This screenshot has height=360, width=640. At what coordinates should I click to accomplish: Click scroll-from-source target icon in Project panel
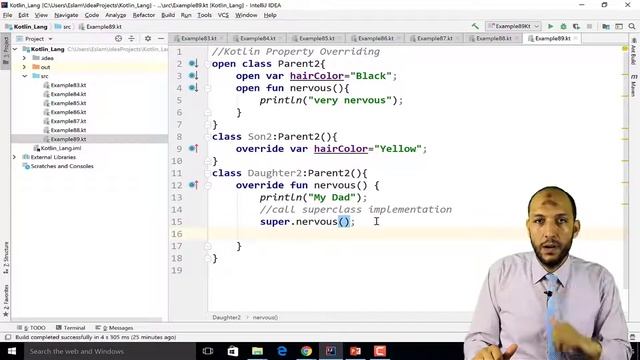click(118, 38)
